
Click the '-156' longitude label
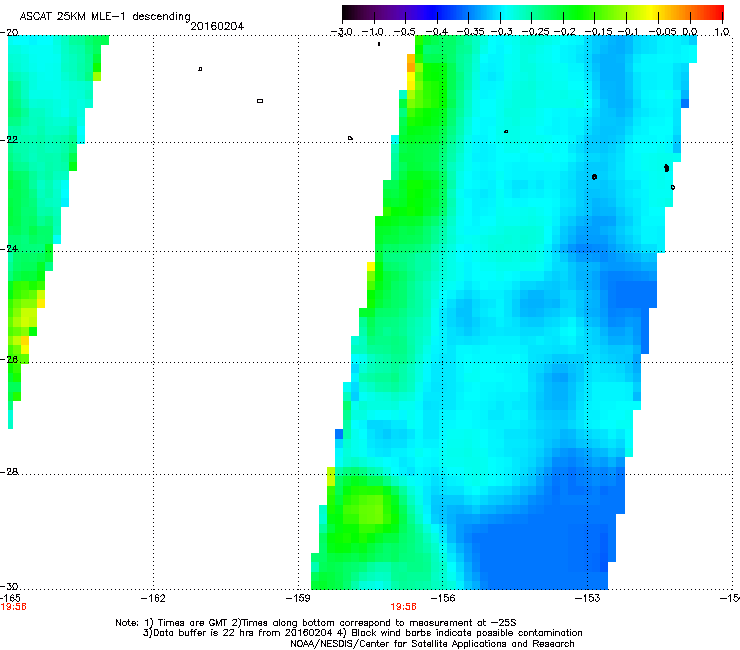pyautogui.click(x=443, y=598)
